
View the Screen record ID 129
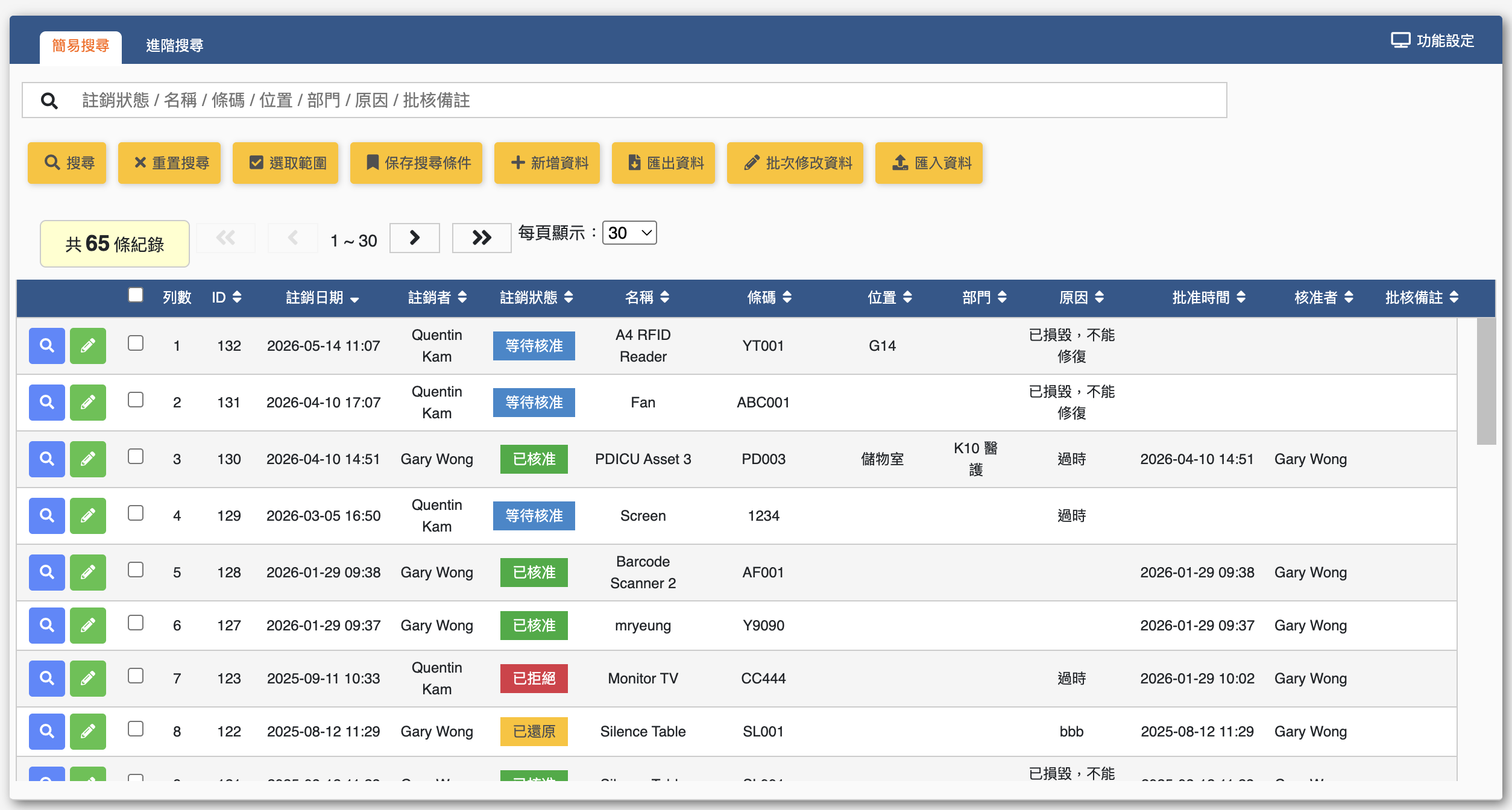[x=47, y=516]
